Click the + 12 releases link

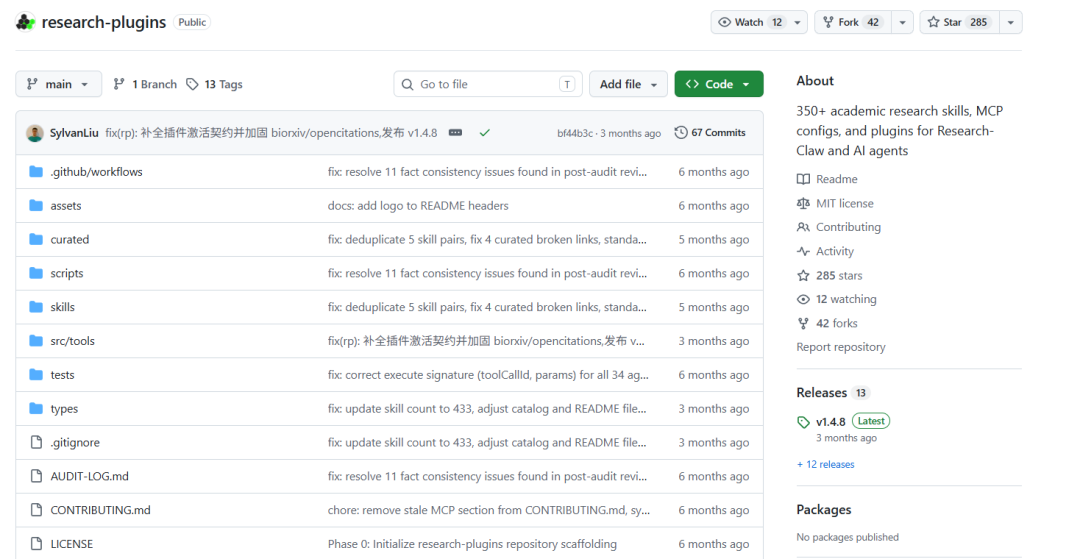826,464
